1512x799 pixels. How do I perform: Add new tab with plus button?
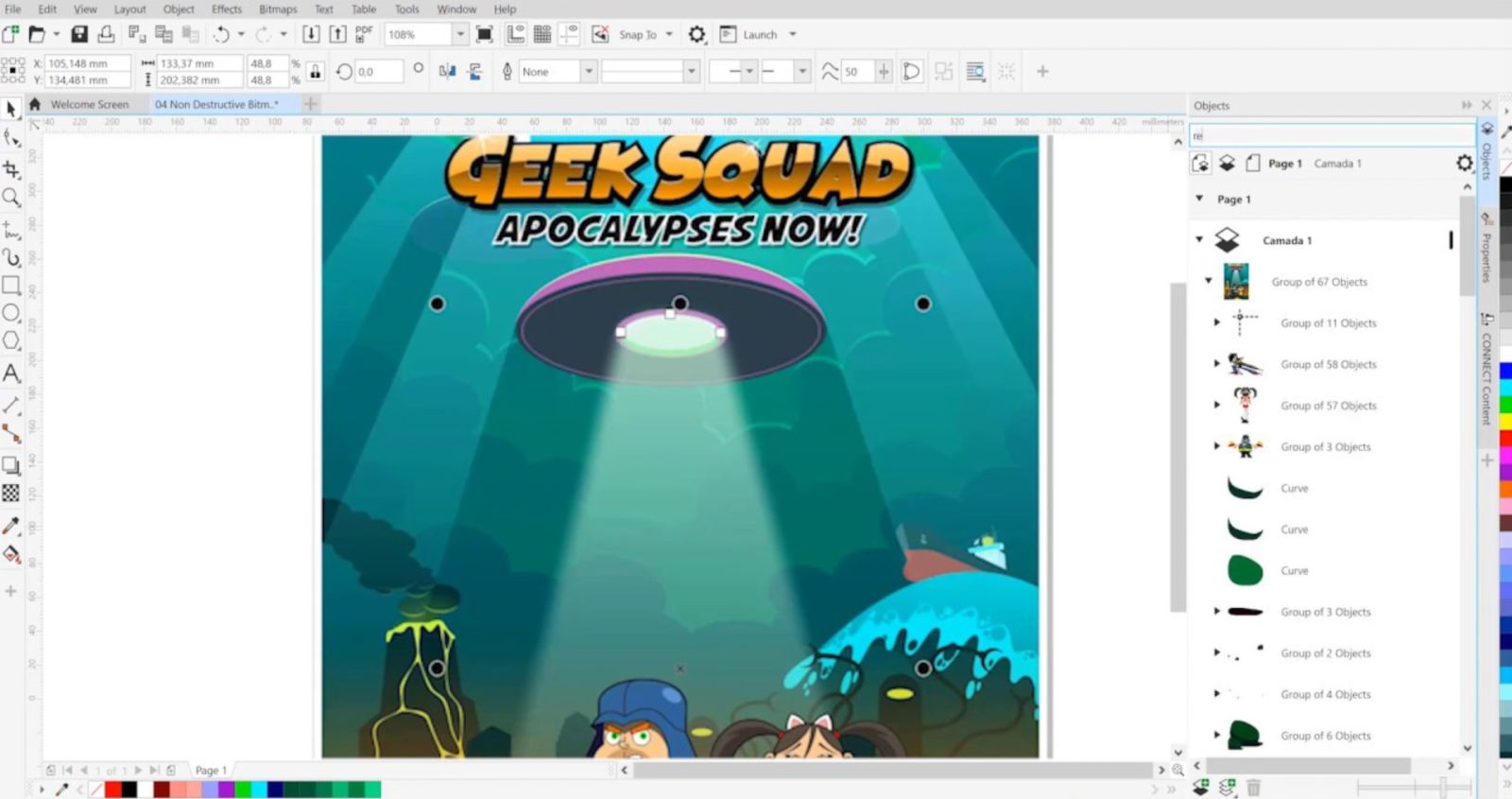(311, 104)
